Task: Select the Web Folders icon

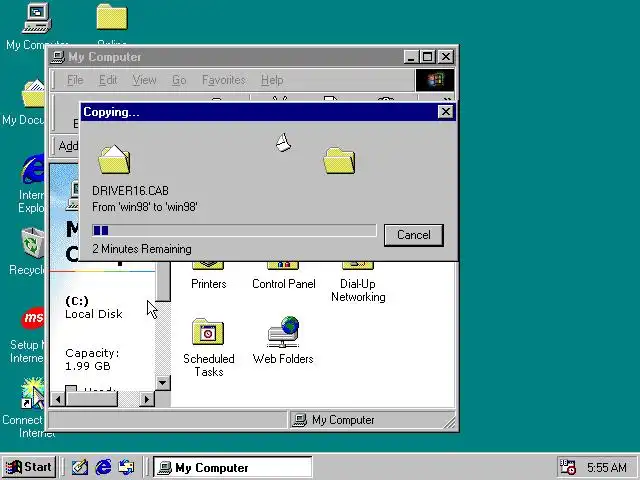Action: (284, 331)
